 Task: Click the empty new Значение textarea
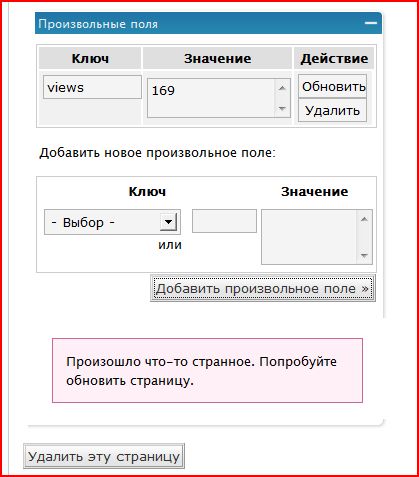(317, 237)
